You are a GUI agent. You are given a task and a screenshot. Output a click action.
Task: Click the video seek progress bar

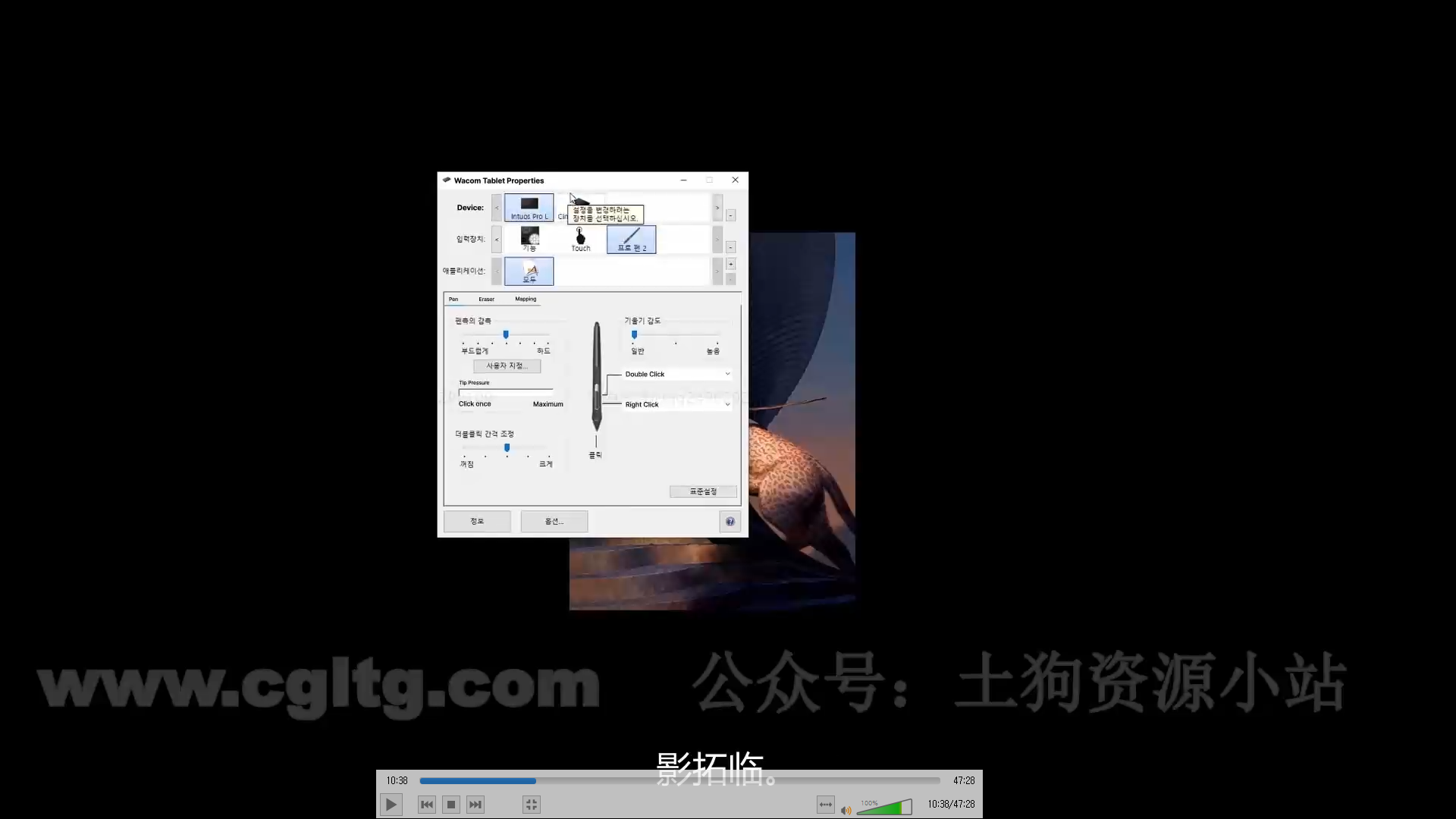[x=679, y=780]
